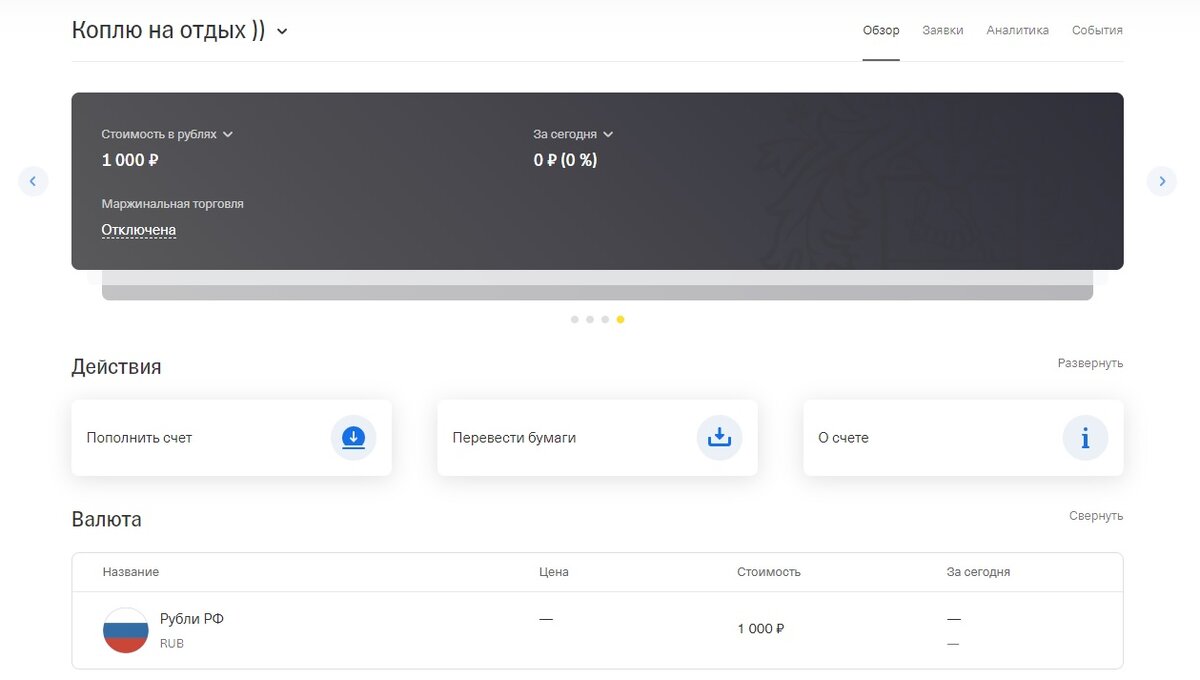1200x680 pixels.
Task: Open the Аналитика tab
Action: pyautogui.click(x=1018, y=30)
